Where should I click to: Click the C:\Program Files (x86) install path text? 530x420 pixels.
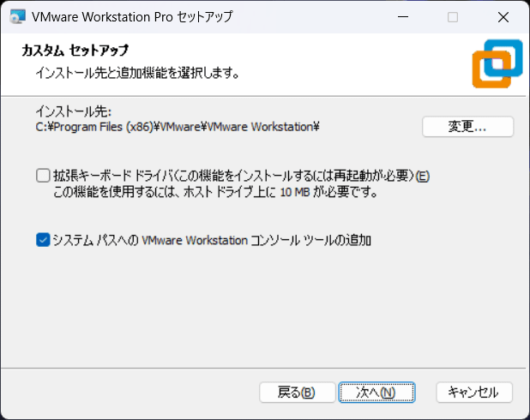point(177,127)
